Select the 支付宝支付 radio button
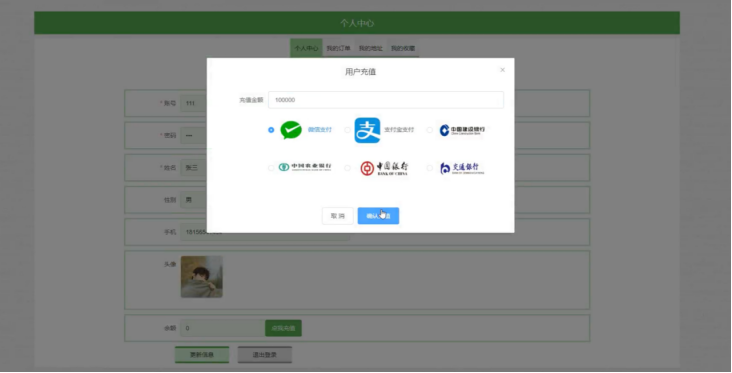This screenshot has height=373, width=732. pyautogui.click(x=347, y=130)
